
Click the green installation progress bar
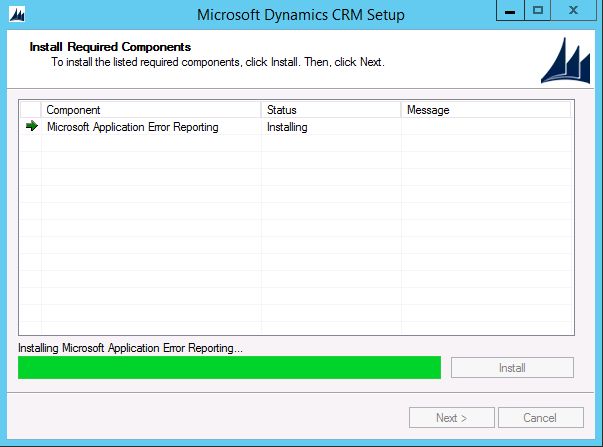tap(229, 367)
